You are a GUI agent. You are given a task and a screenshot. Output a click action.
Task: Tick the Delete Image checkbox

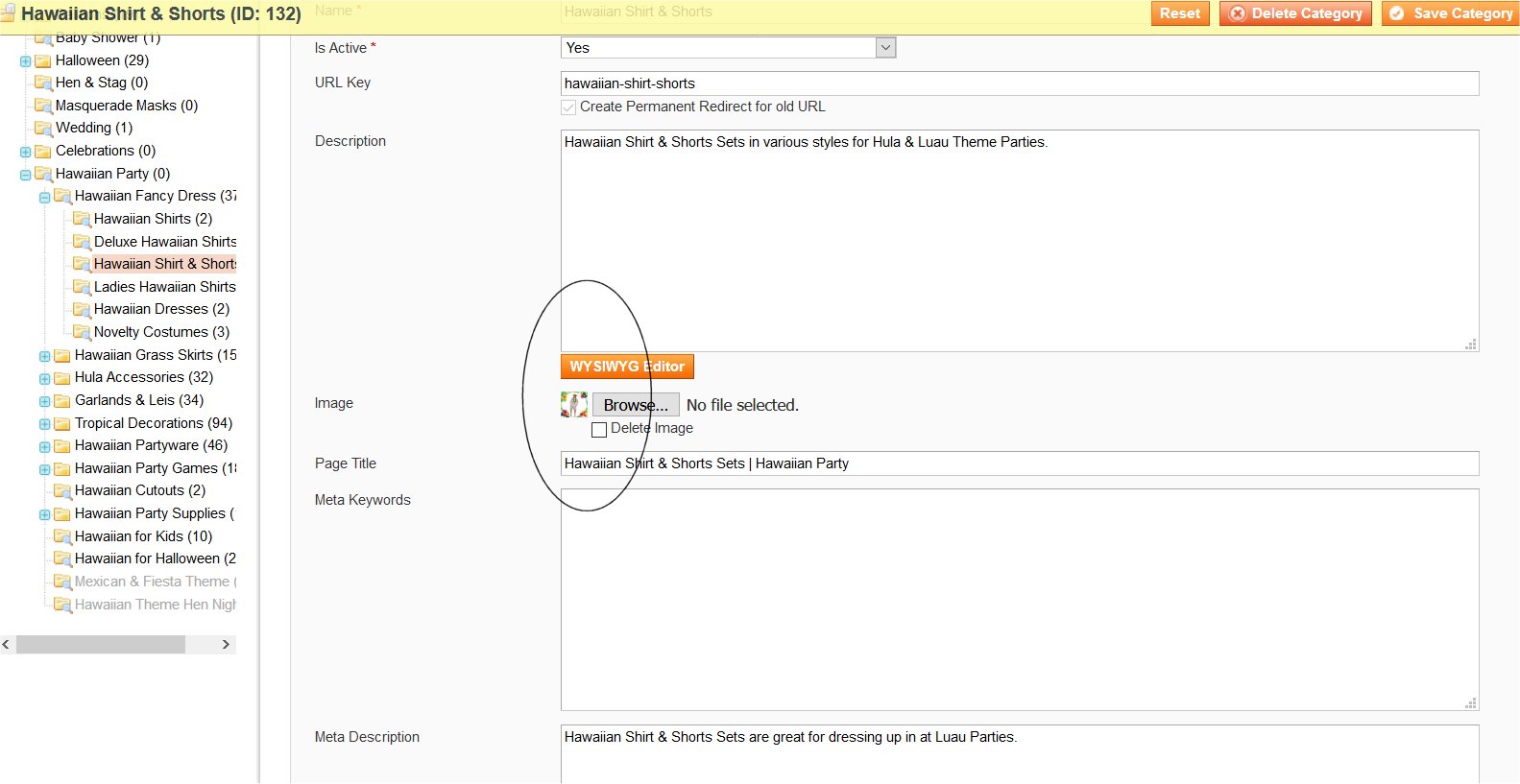tap(599, 430)
